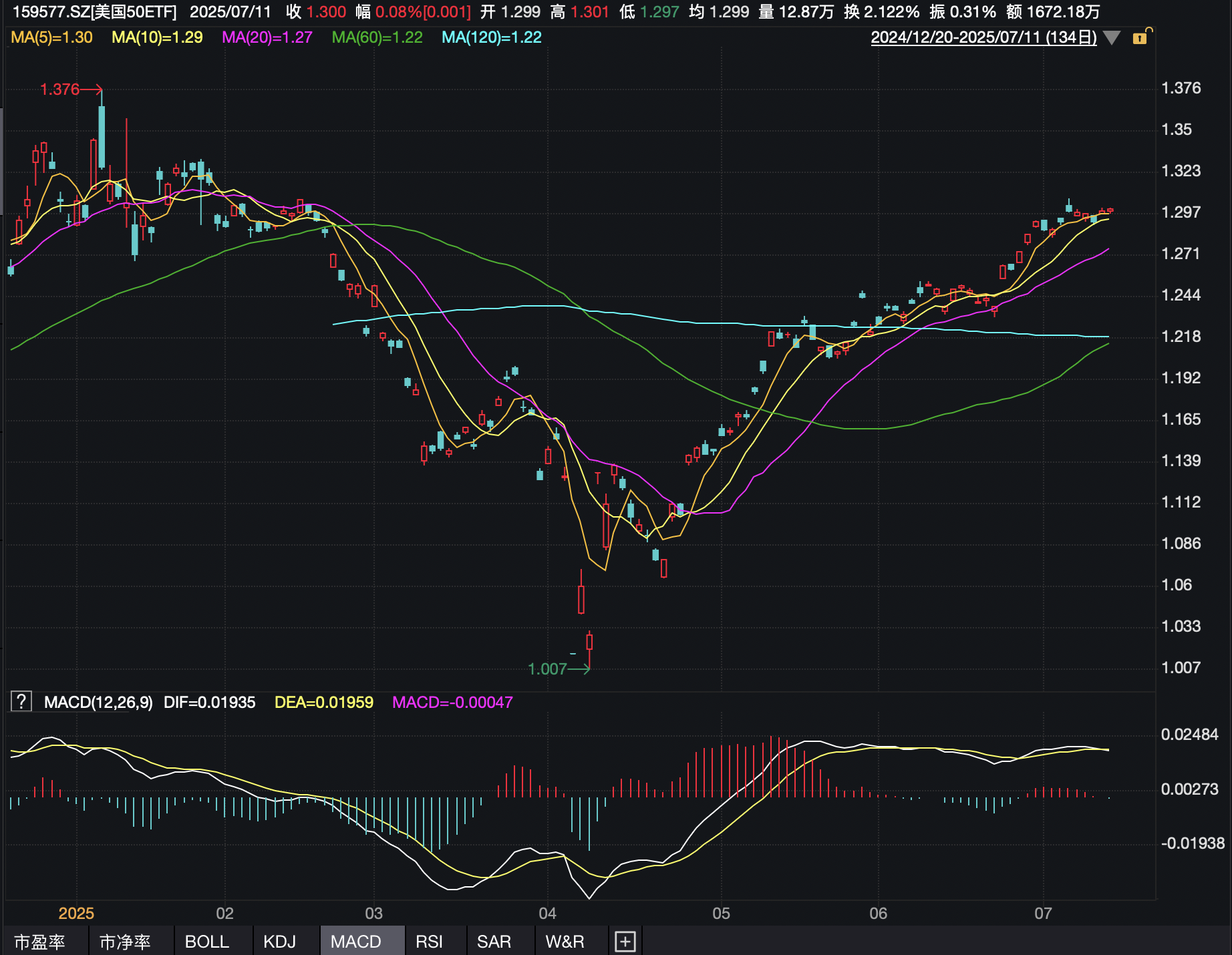The width and height of the screenshot is (1232, 955).
Task: Select the RSI indicator tab
Action: [x=429, y=942]
